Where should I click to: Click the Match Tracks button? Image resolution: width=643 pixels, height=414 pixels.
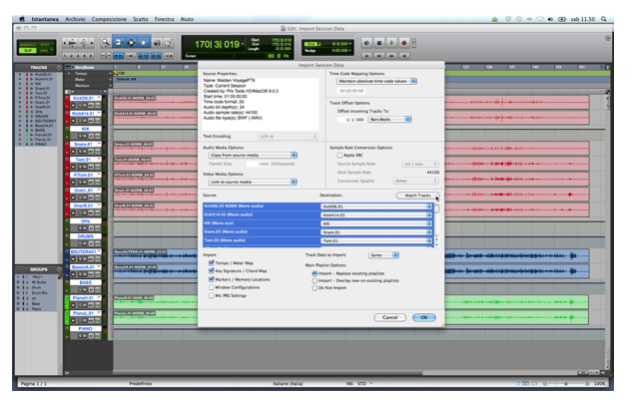(x=417, y=196)
